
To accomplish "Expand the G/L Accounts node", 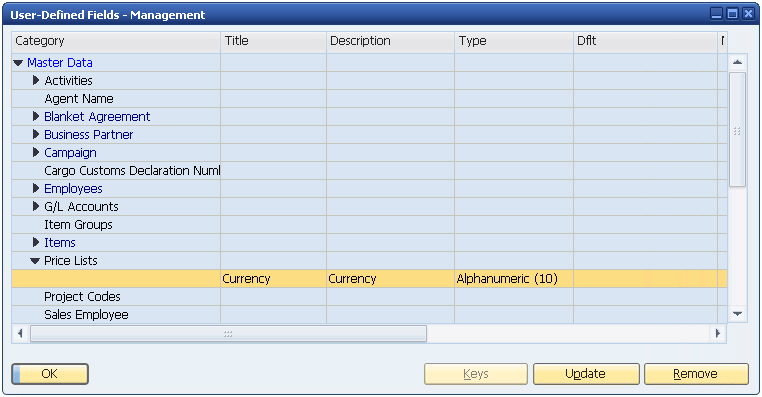I will pos(35,207).
